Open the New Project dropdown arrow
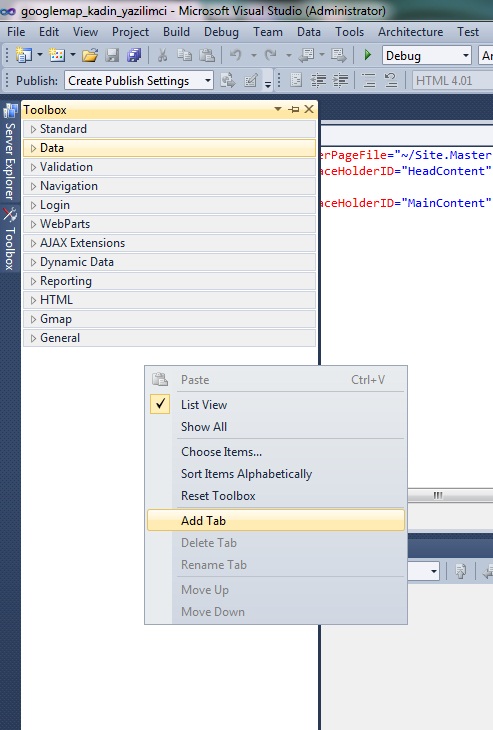 pos(40,55)
